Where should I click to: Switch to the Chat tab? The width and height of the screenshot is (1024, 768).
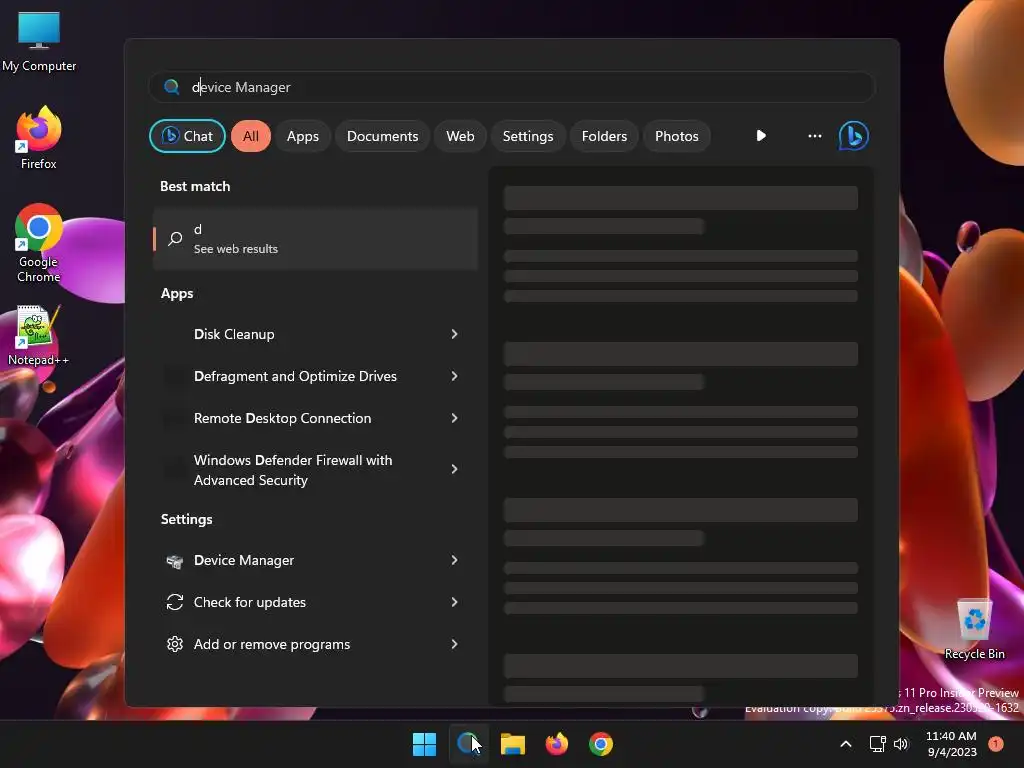pyautogui.click(x=187, y=136)
